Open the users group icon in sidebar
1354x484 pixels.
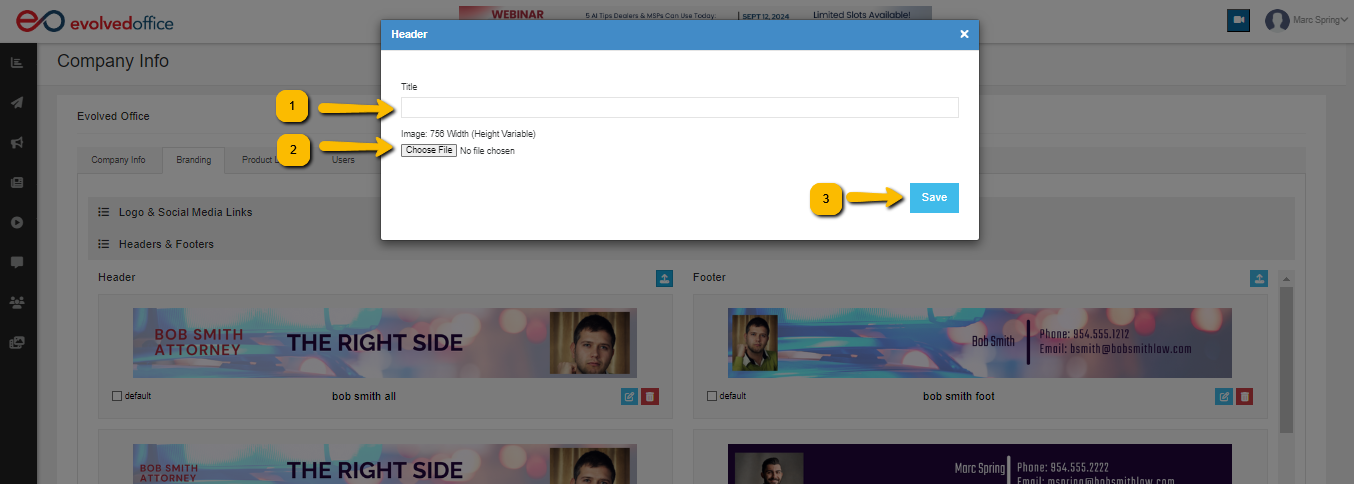tap(17, 301)
